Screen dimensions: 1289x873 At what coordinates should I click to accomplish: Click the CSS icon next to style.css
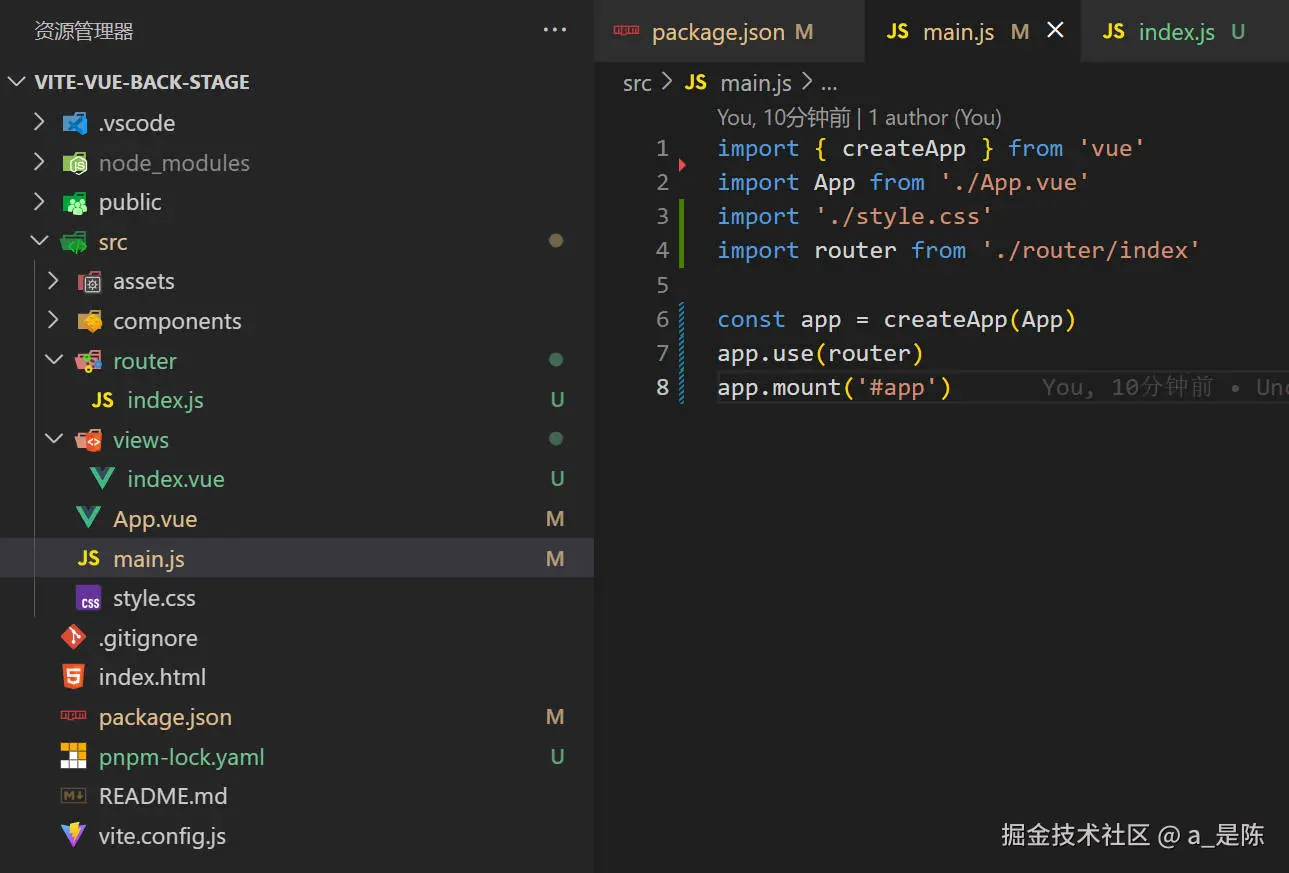click(89, 598)
